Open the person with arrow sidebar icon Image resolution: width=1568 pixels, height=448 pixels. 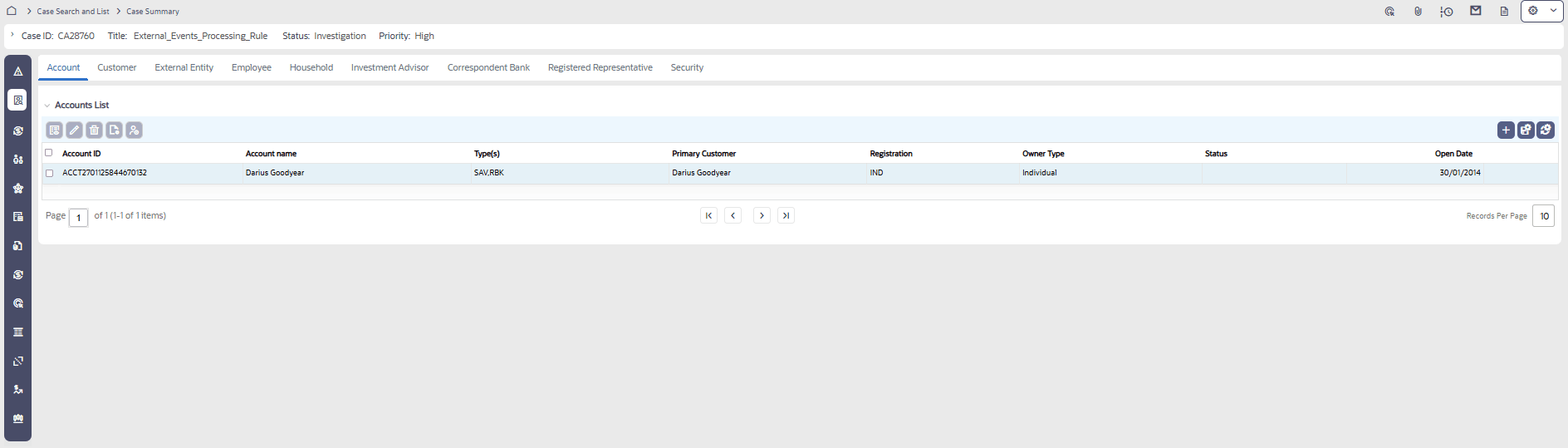click(x=17, y=389)
